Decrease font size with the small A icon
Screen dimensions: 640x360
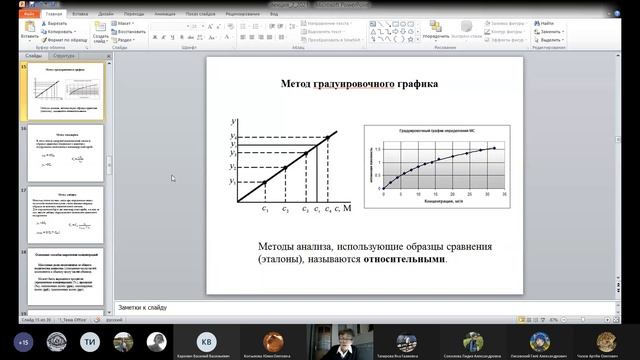click(x=219, y=27)
